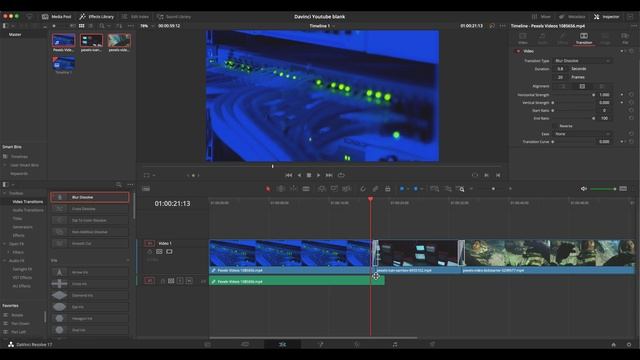Image resolution: width=640 pixels, height=360 pixels.
Task: Select the arrow Selection tool in timeline toolbar
Action: click(x=268, y=189)
